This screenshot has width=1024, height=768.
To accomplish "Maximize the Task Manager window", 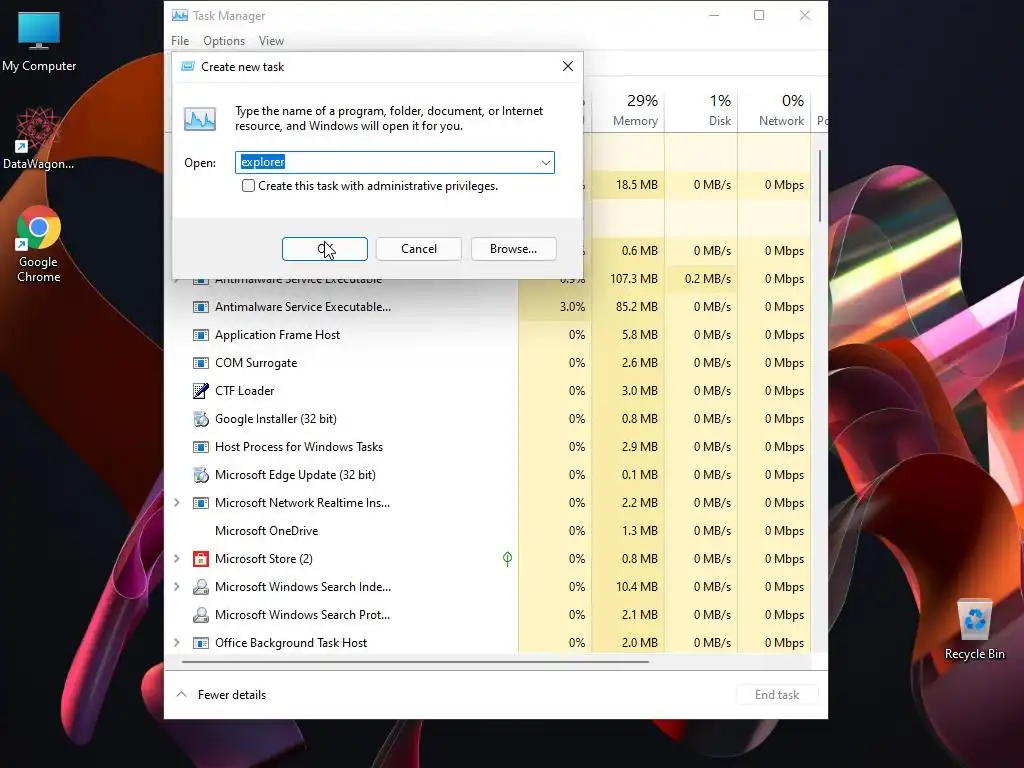I will (759, 15).
